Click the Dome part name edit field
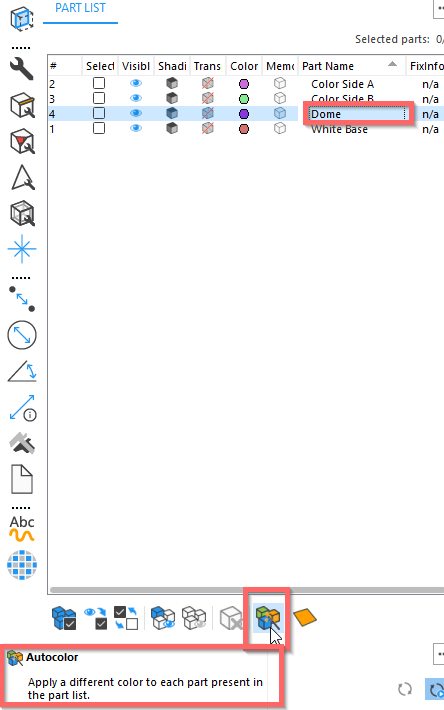The height and width of the screenshot is (710, 444). [x=358, y=114]
